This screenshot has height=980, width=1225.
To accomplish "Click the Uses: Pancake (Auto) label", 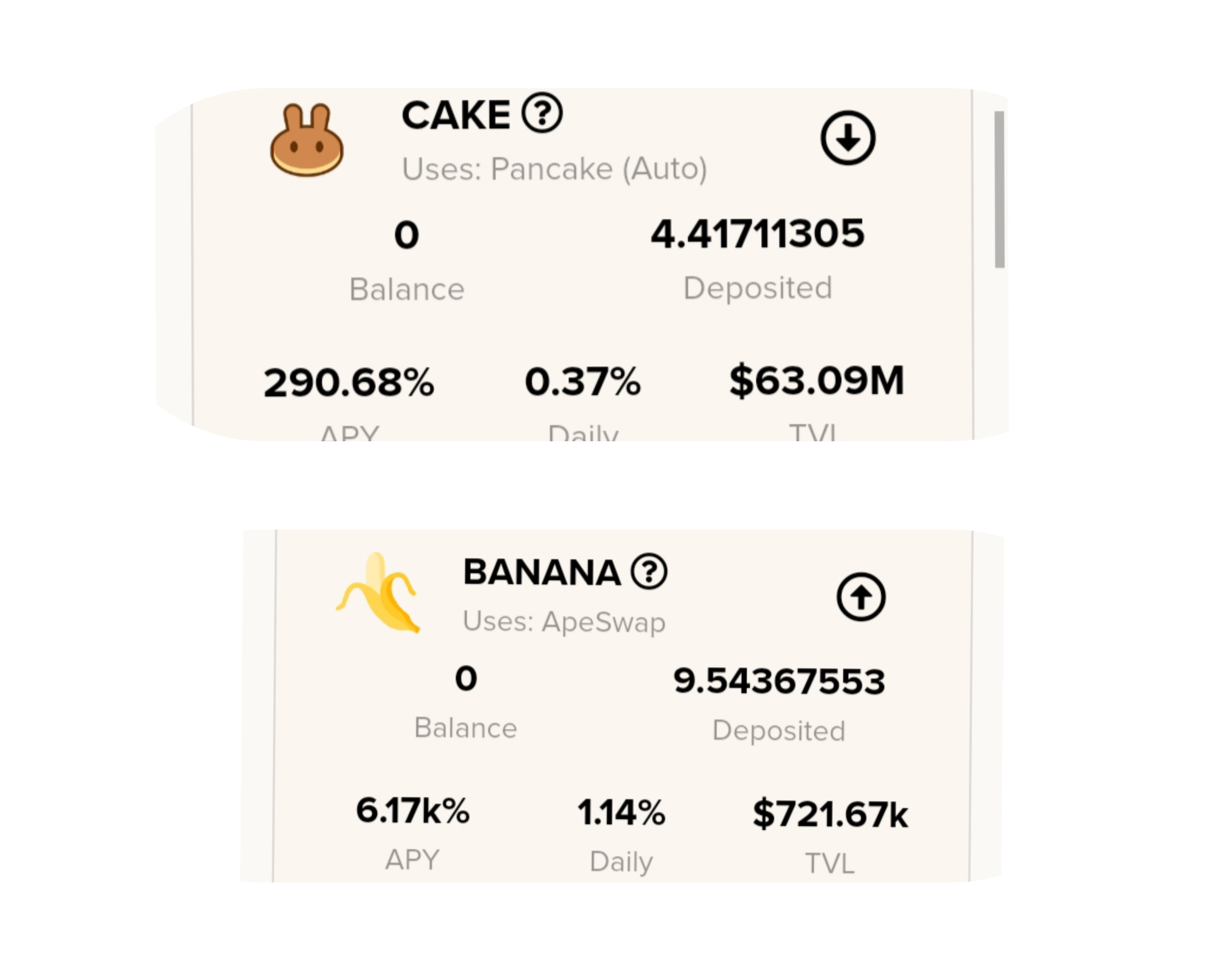I will [554, 169].
